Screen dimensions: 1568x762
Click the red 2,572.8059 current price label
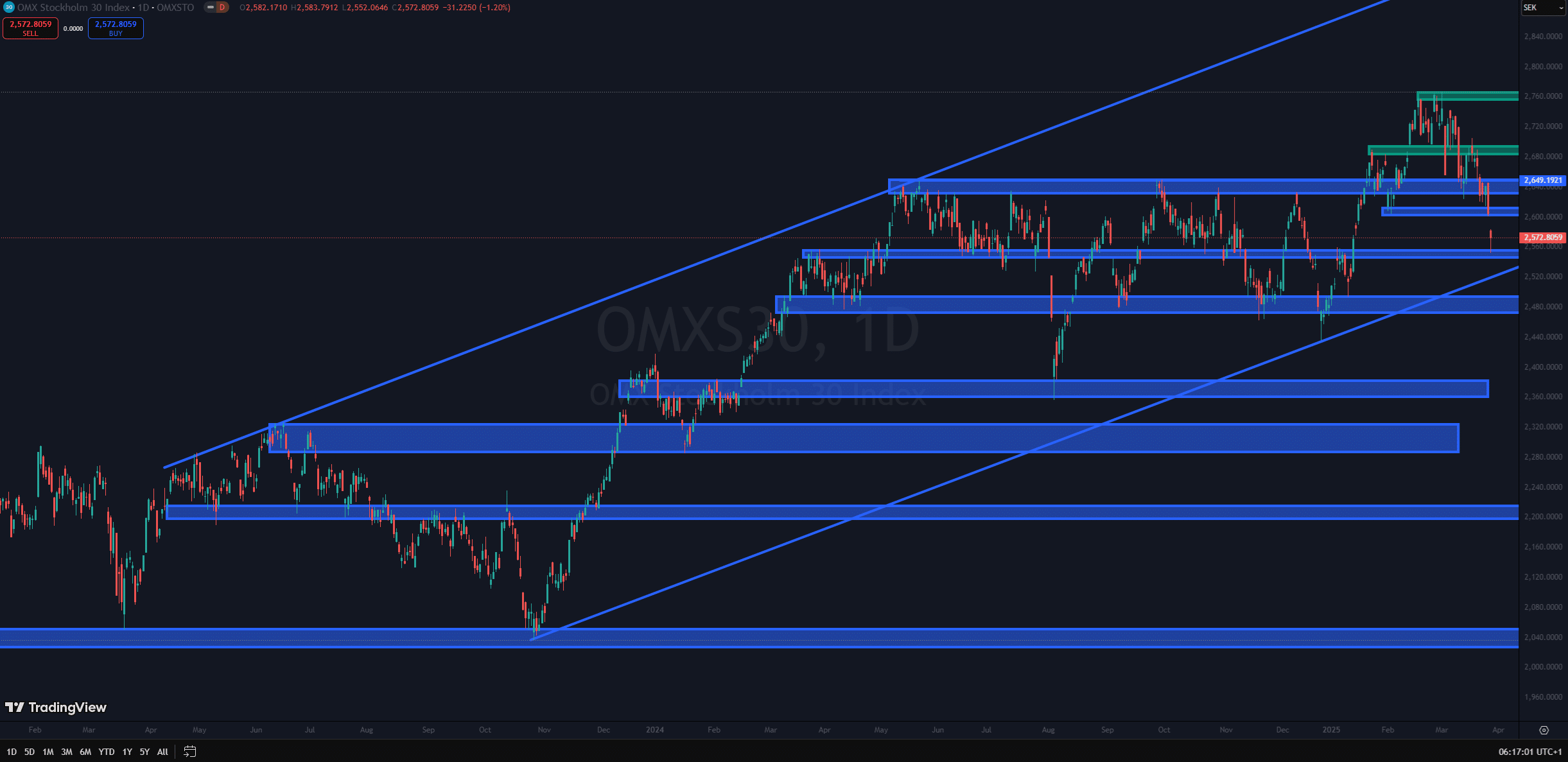click(x=1543, y=238)
